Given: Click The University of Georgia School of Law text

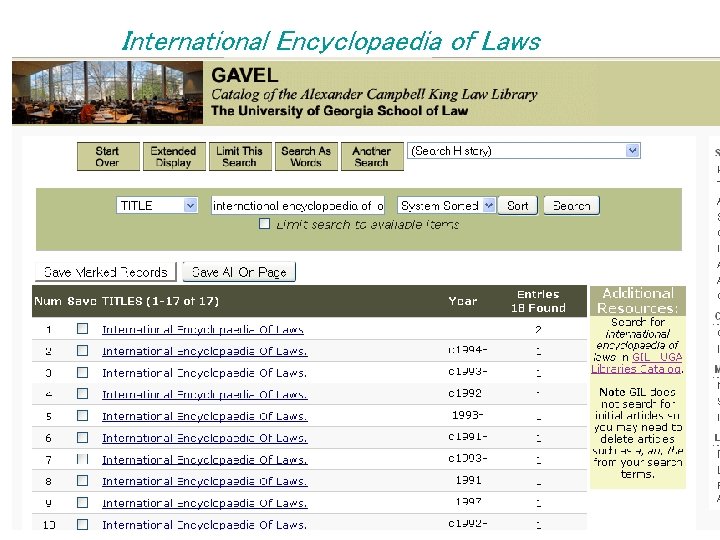Looking at the screenshot, I should tap(339, 111).
